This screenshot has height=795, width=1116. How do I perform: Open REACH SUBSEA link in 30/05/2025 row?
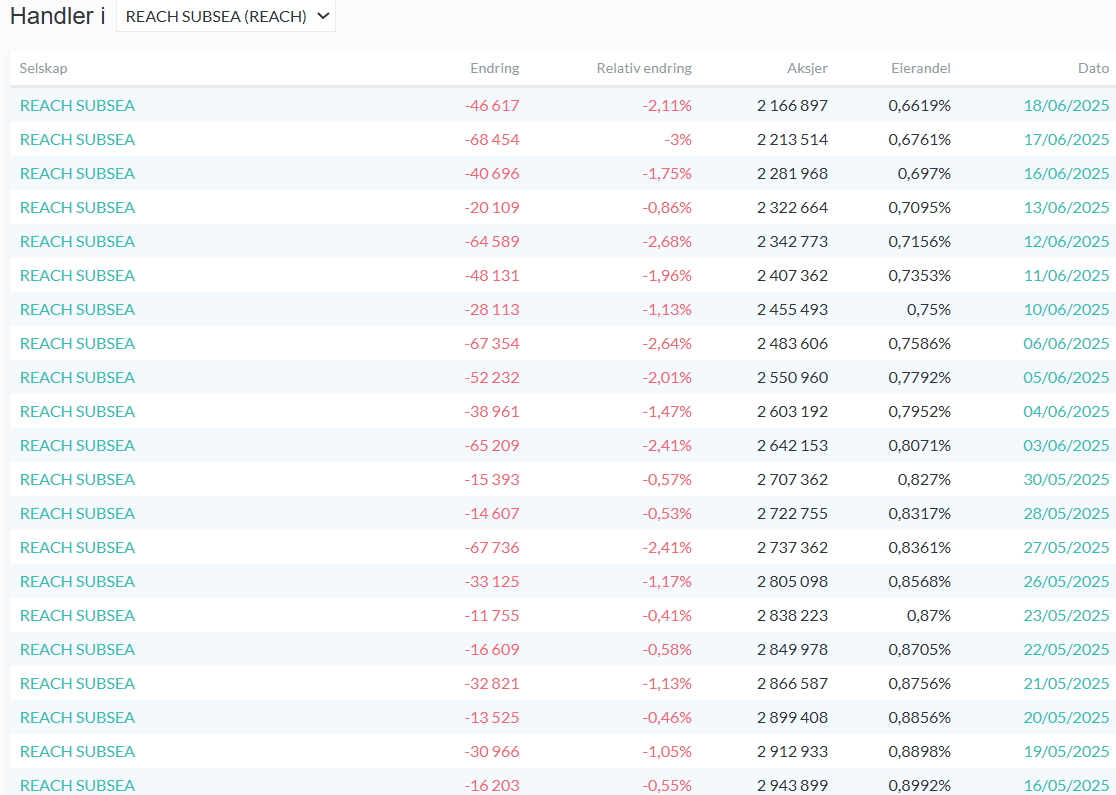pyautogui.click(x=78, y=480)
